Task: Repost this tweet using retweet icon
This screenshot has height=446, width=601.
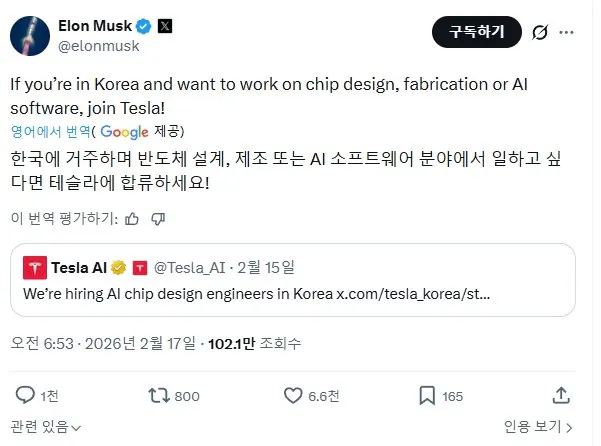Action: pos(158,396)
